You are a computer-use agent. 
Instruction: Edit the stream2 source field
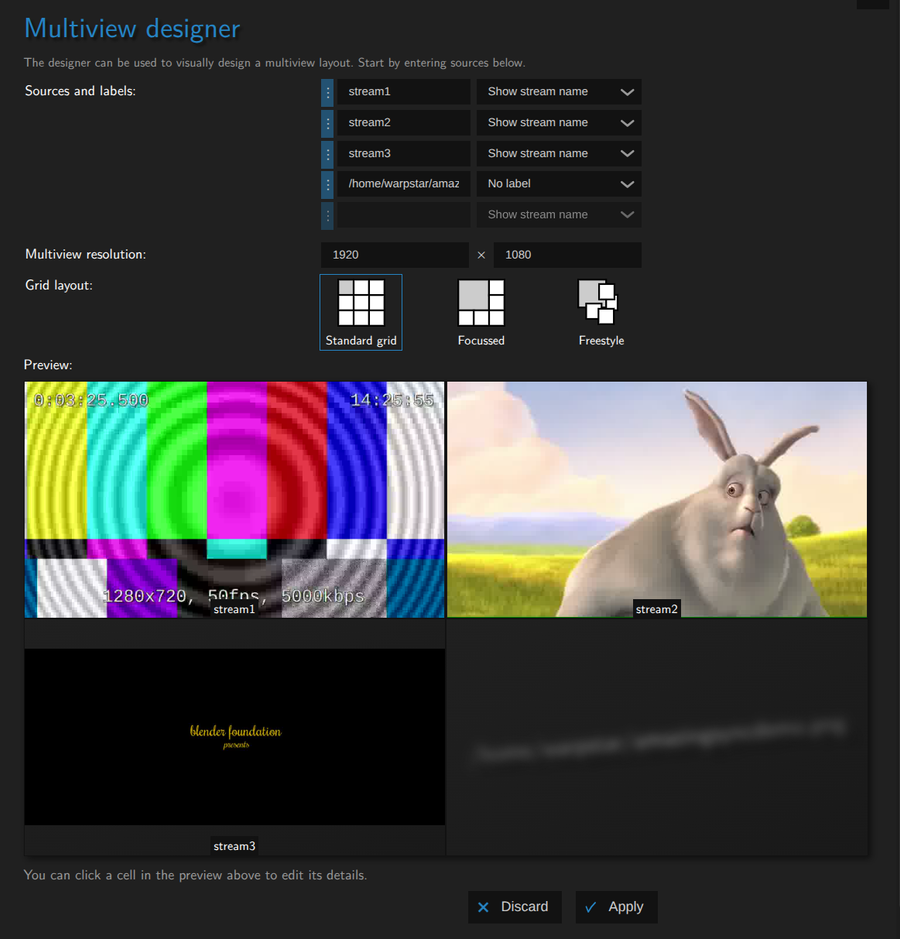tap(403, 123)
